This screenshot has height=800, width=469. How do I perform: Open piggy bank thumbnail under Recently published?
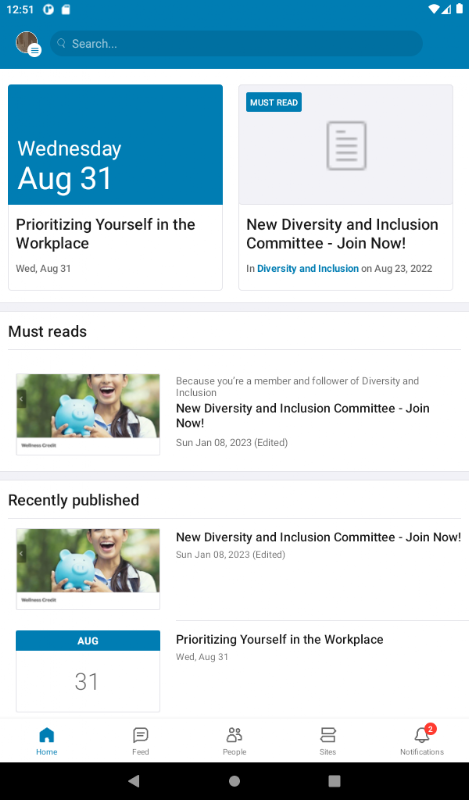click(x=88, y=569)
